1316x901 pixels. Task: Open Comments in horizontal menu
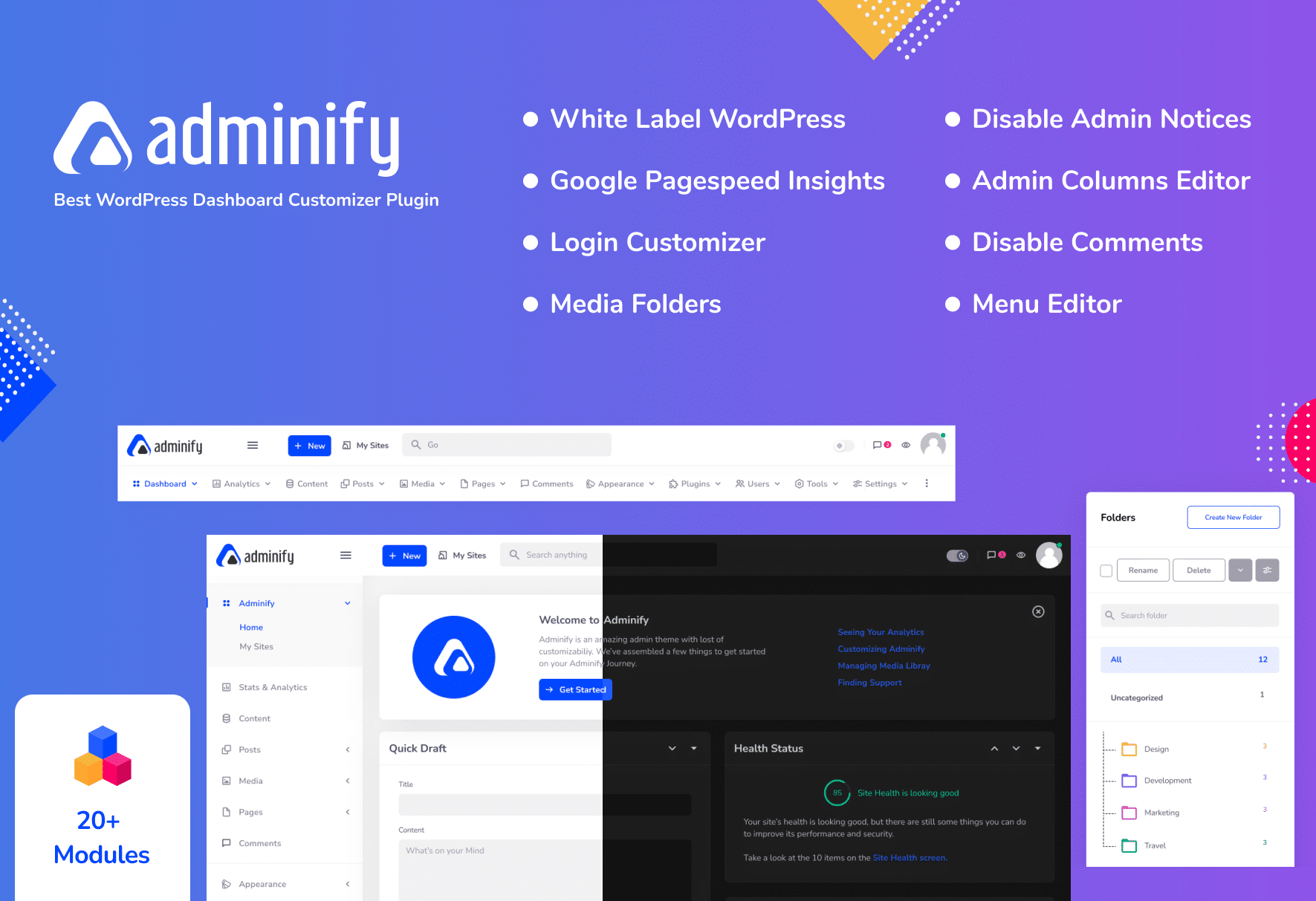coord(547,484)
